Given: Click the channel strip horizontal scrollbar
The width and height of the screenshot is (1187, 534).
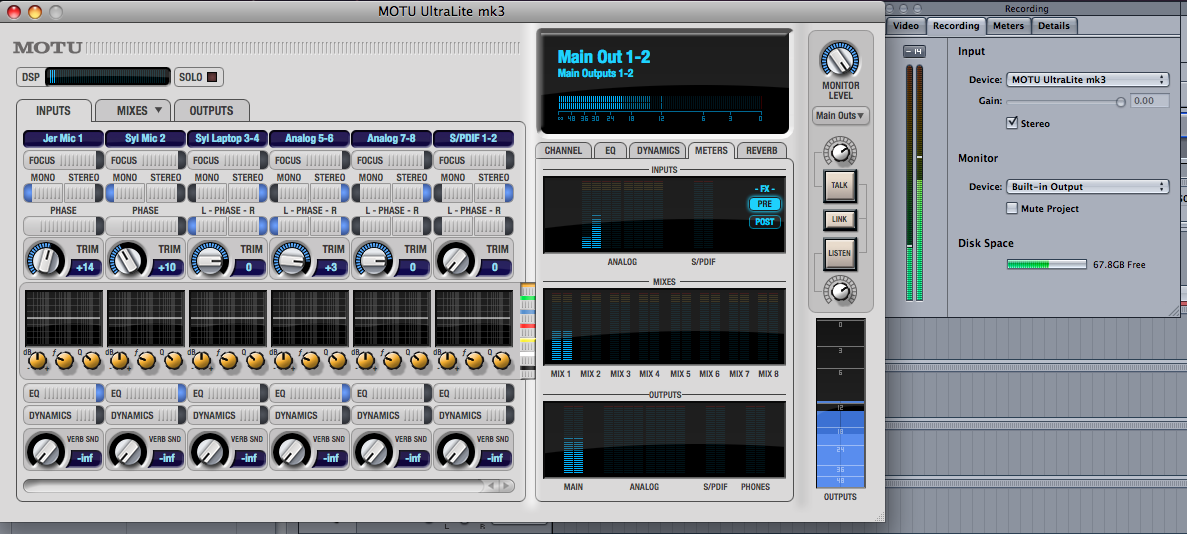Looking at the screenshot, I should (x=269, y=486).
